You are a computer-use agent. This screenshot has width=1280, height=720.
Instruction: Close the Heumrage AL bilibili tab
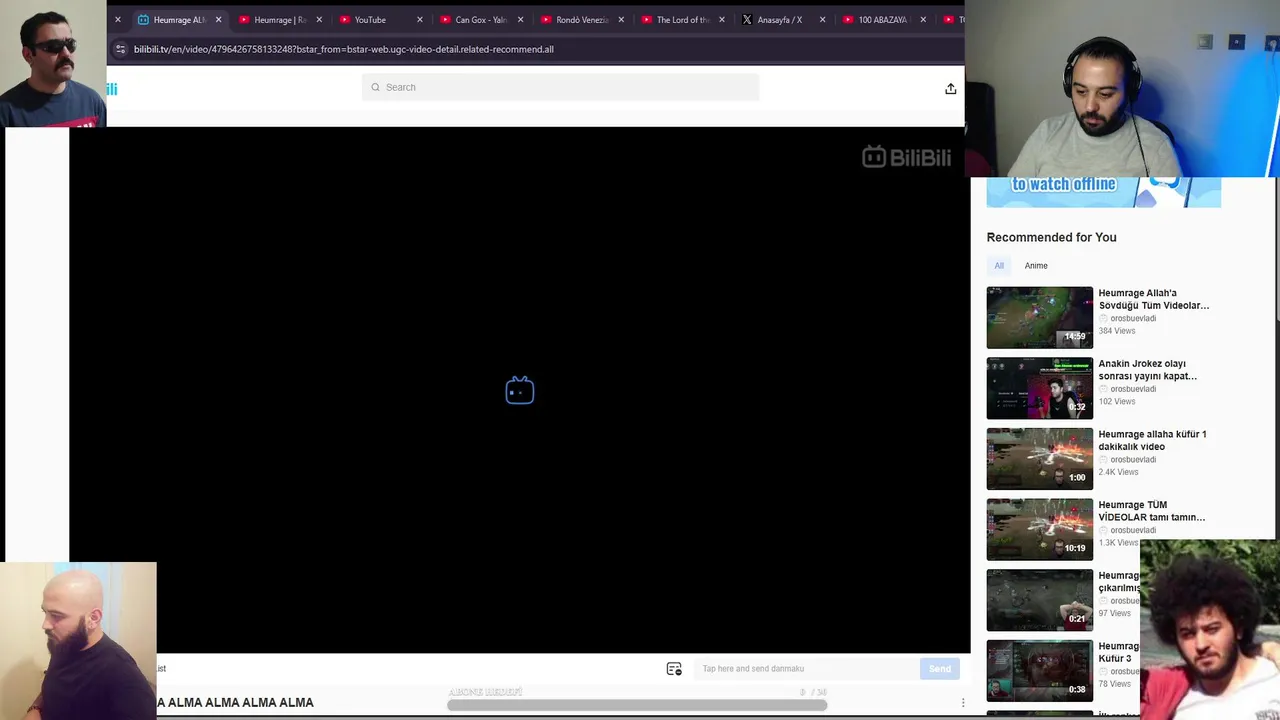coord(218,20)
